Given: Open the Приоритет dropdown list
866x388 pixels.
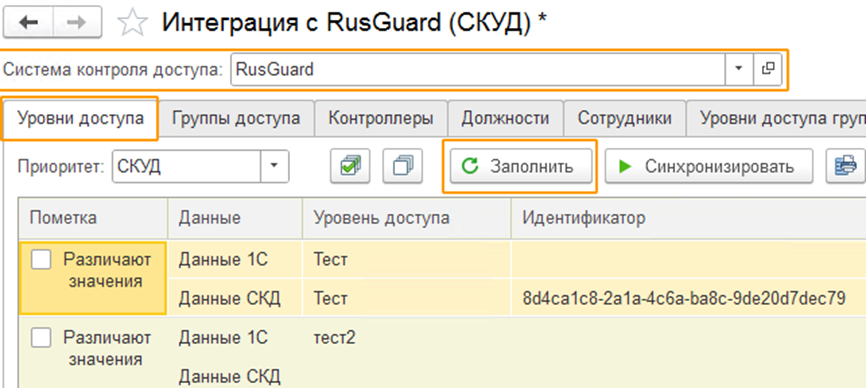Looking at the screenshot, I should coord(274,166).
